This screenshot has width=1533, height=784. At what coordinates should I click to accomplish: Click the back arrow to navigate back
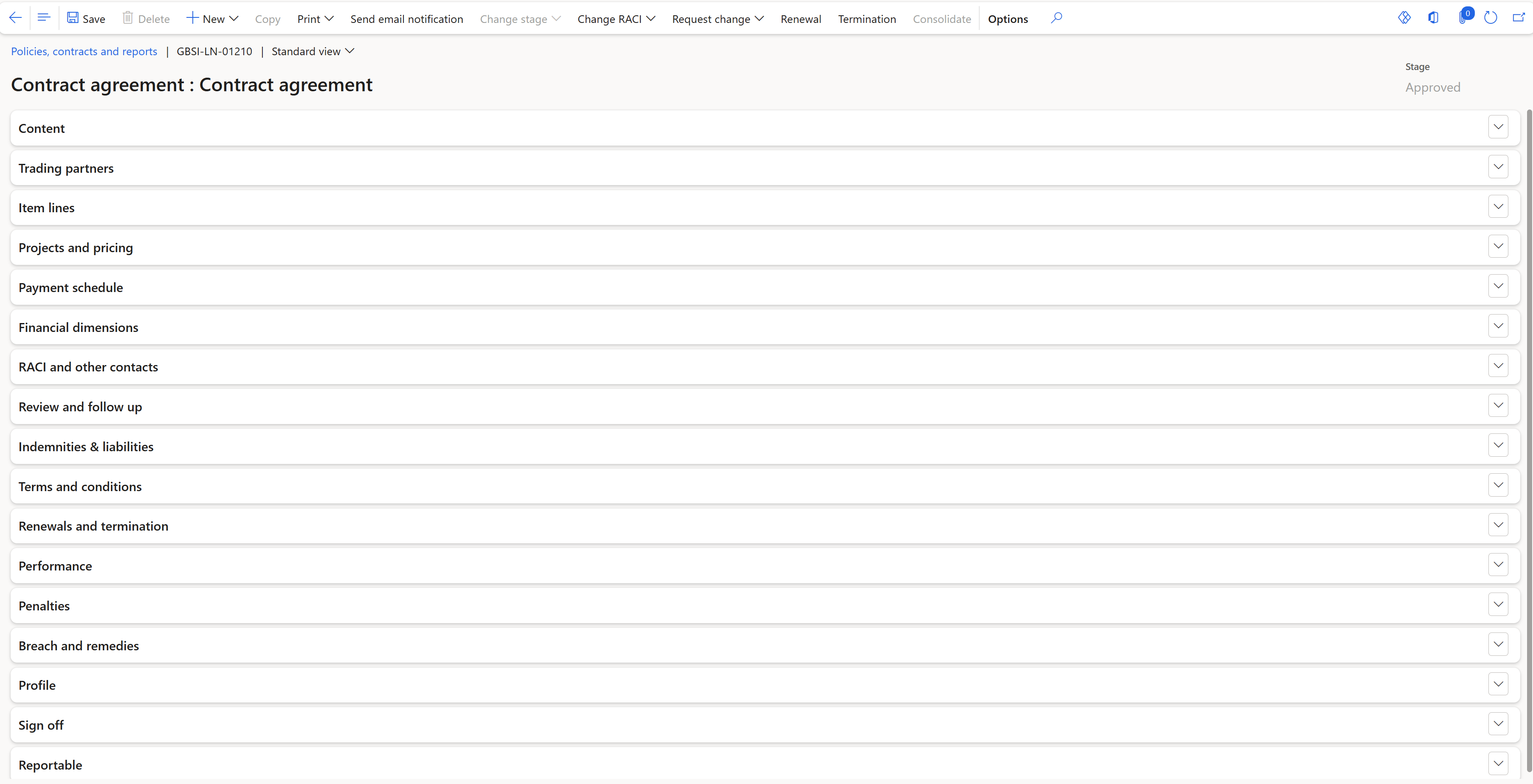pos(15,18)
